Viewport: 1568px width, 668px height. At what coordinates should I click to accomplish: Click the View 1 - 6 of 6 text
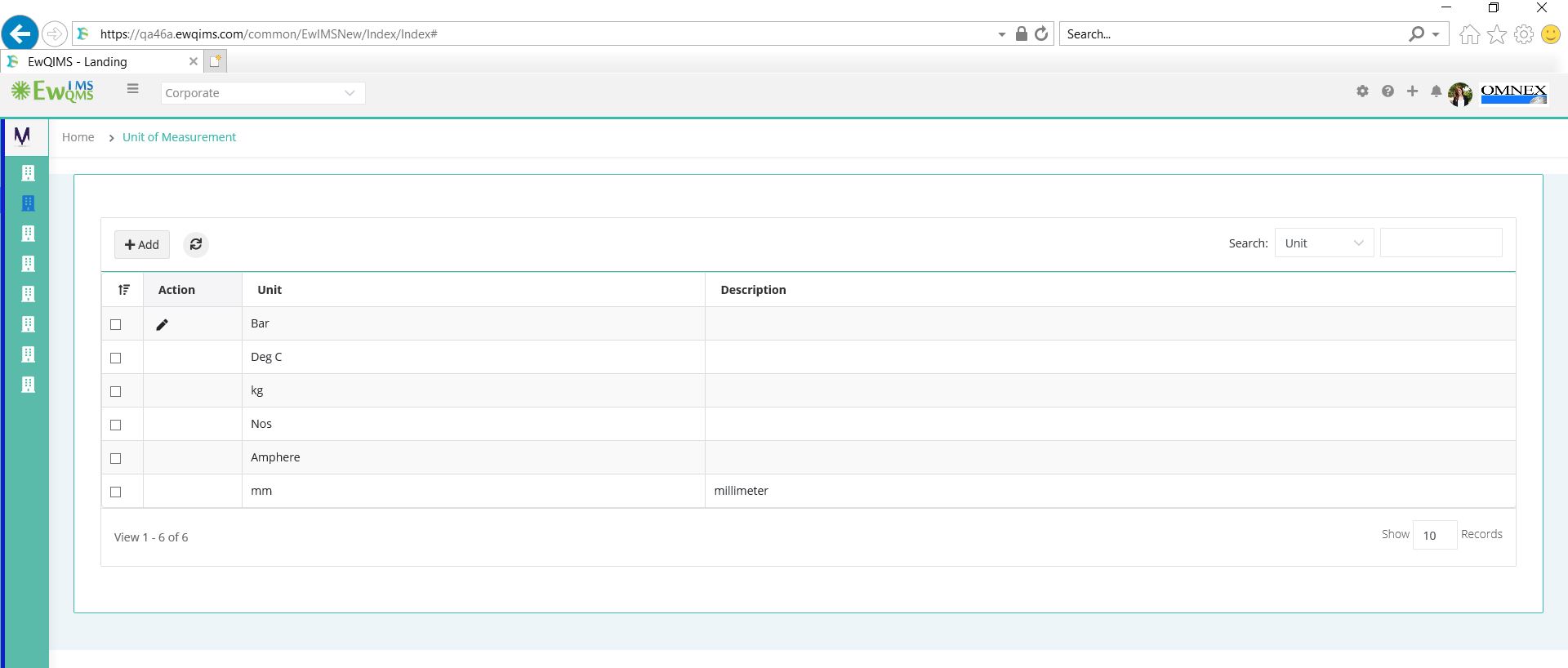pos(151,537)
